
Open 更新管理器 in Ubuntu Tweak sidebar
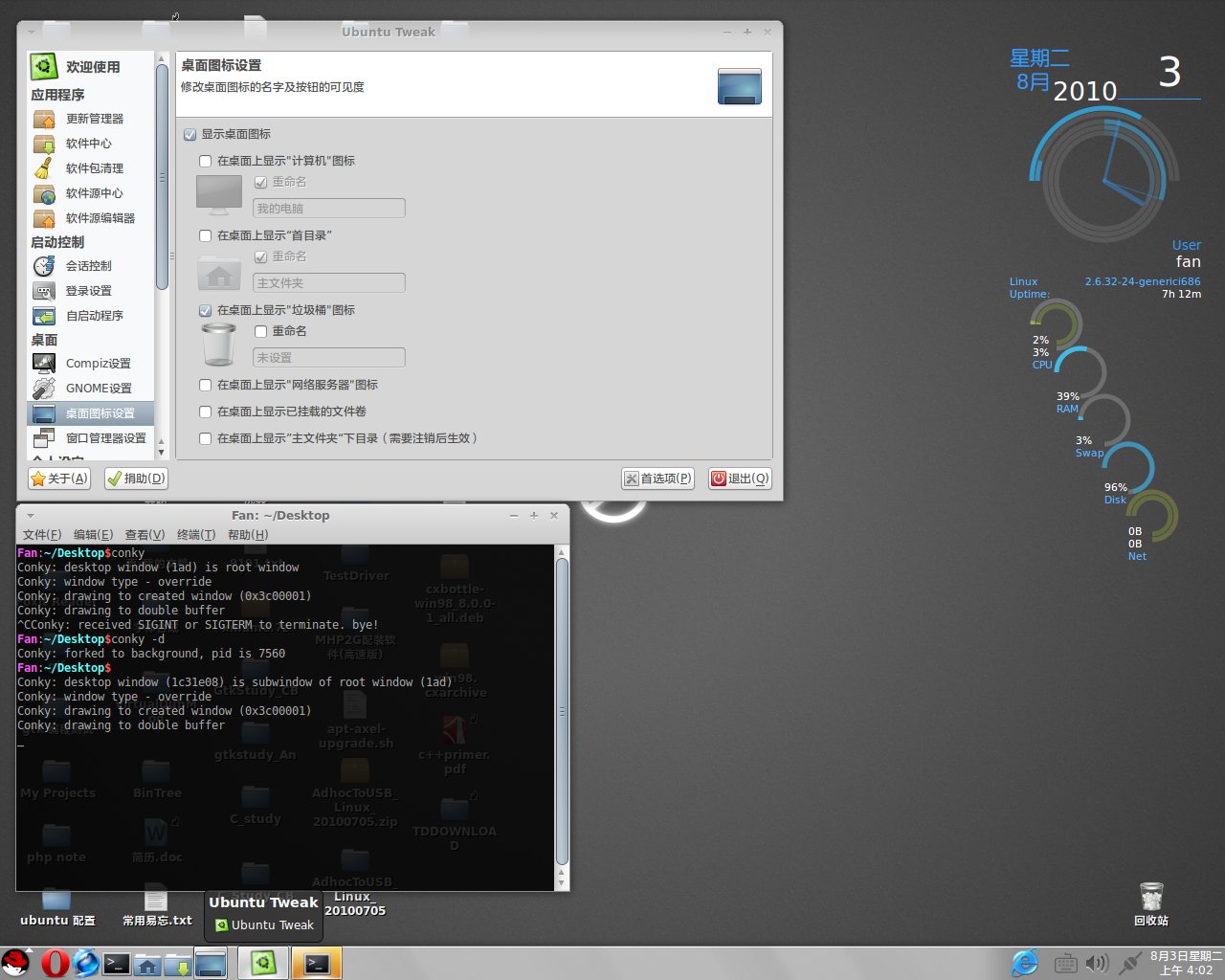tap(91, 119)
